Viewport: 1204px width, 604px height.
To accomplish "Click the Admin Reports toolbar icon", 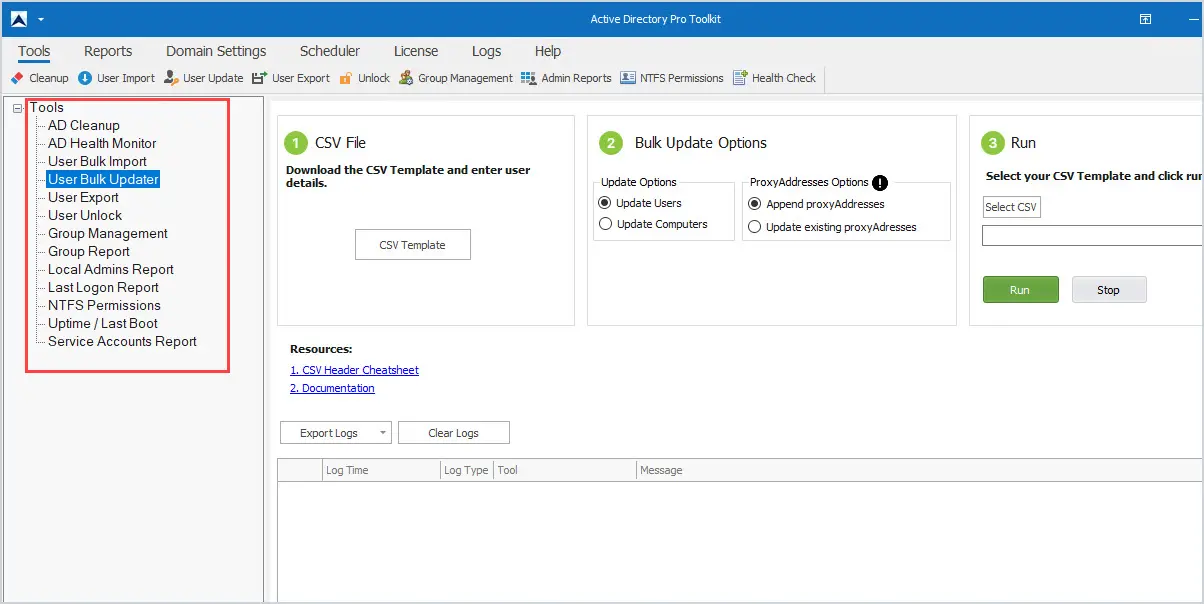I will [529, 78].
